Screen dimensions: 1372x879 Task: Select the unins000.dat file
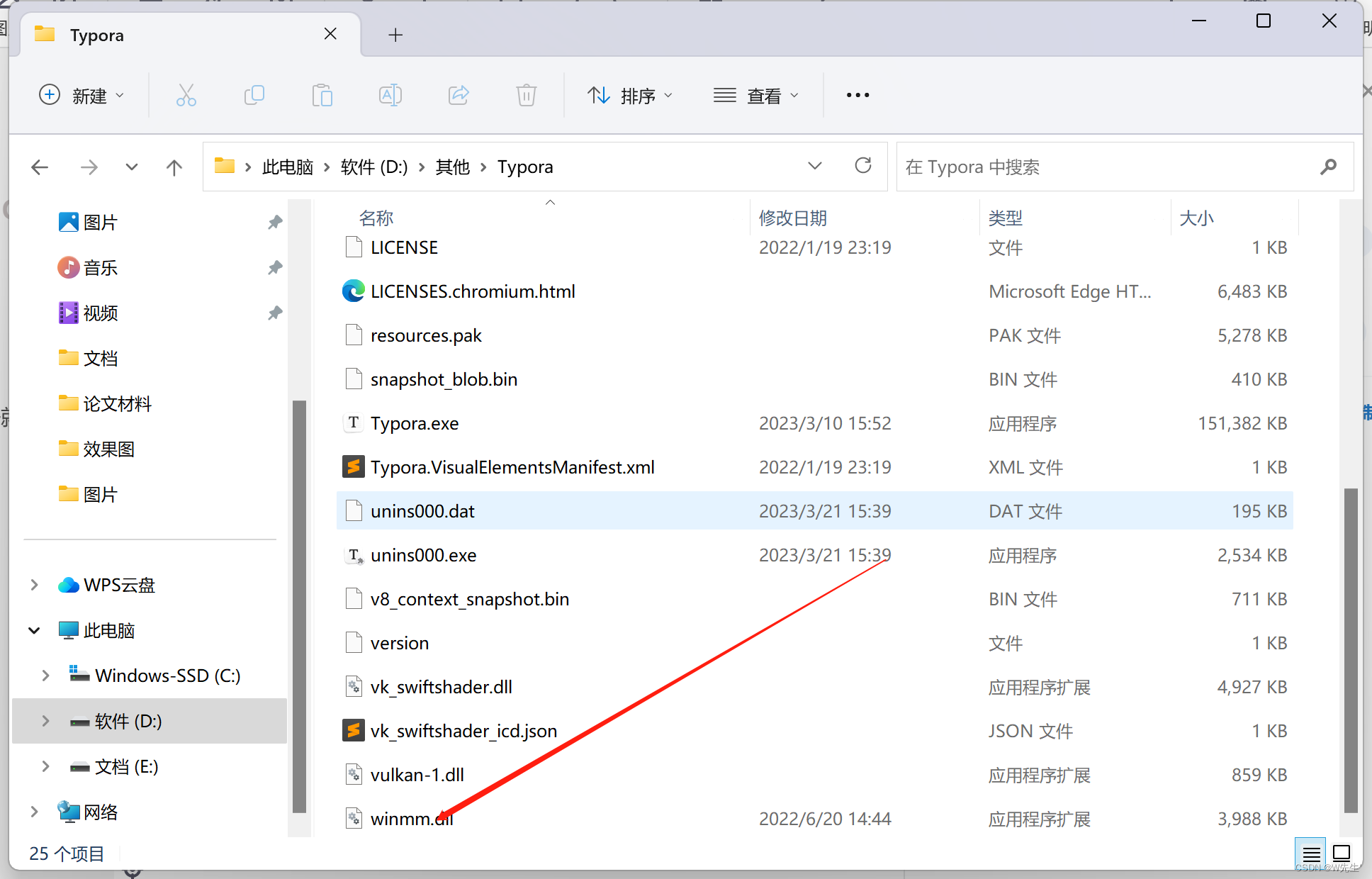pos(815,511)
